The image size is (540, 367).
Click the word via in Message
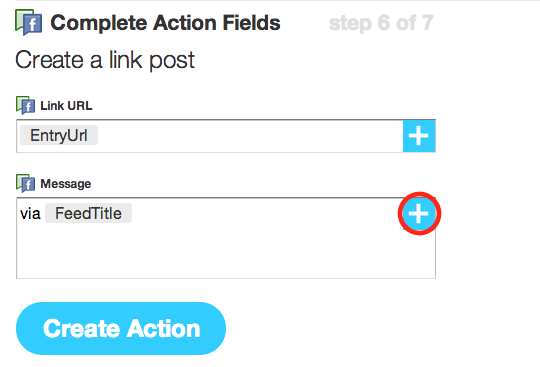30,214
